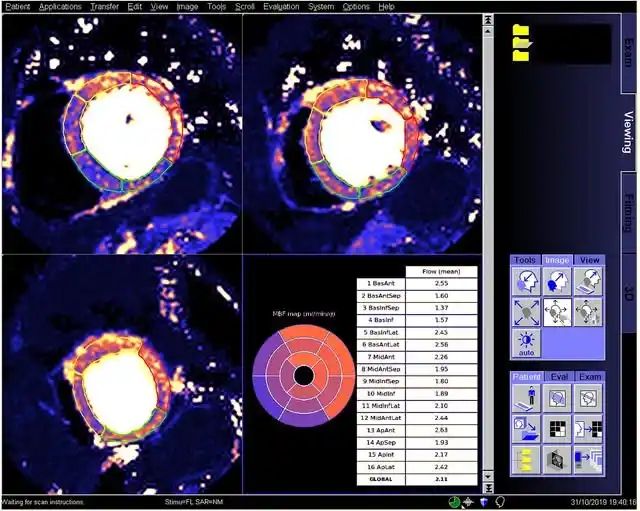This screenshot has height=511, width=640.
Task: Open the Image menu in menu bar
Action: click(x=187, y=7)
